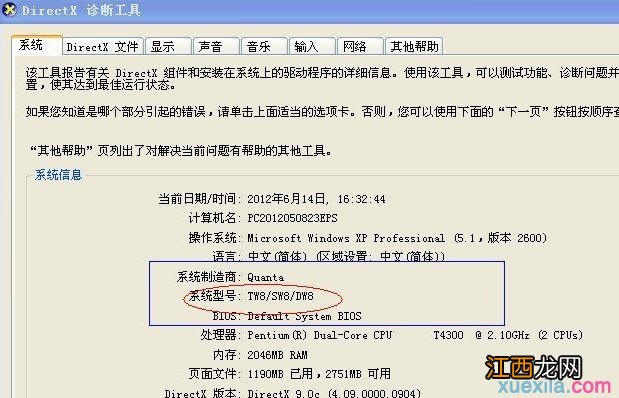Click the manufacturer value Quanta
The image size is (619, 398).
265,277
